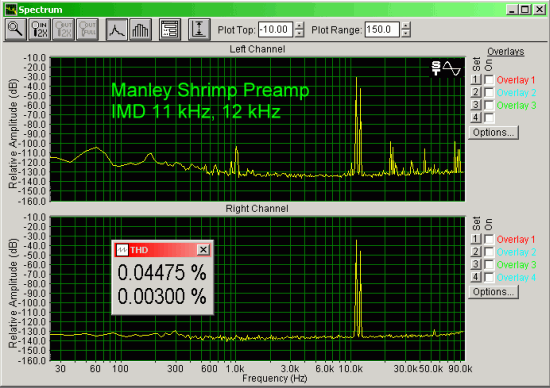Open the spectrum settings list icon
550x388 pixels.
[170, 30]
